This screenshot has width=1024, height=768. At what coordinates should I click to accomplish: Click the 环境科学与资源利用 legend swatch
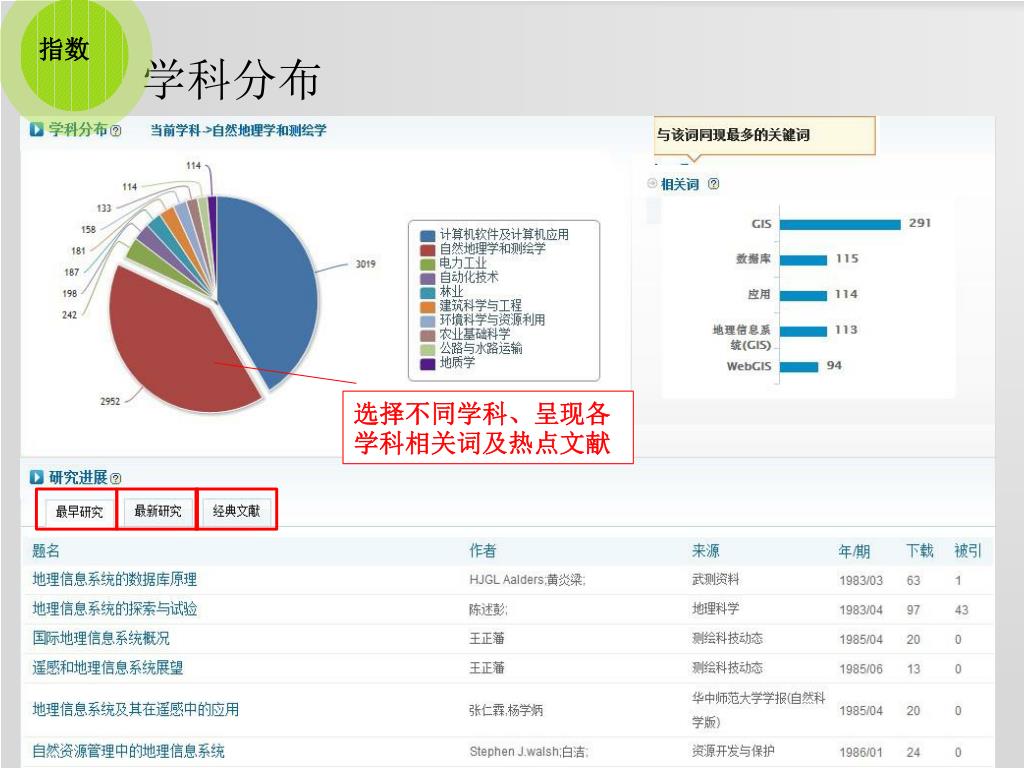tap(428, 321)
